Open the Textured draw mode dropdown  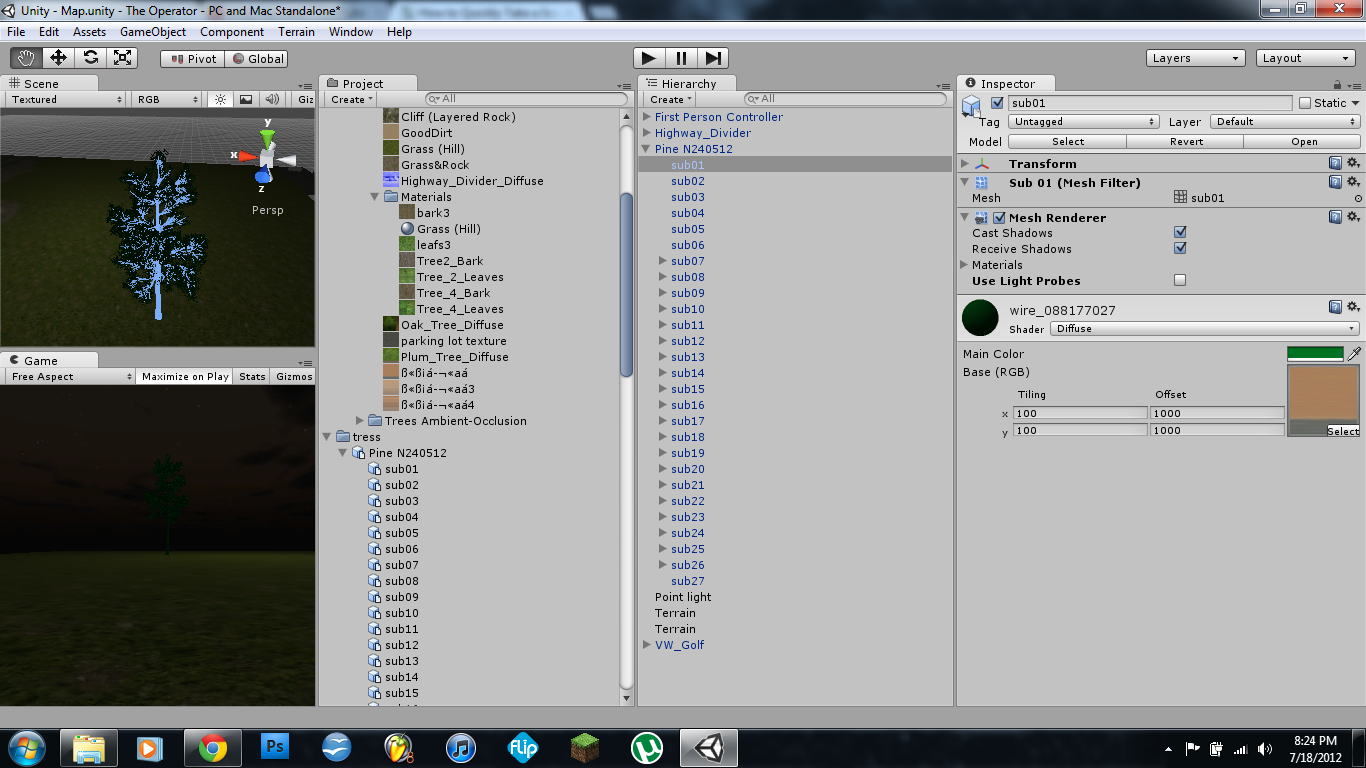click(66, 99)
